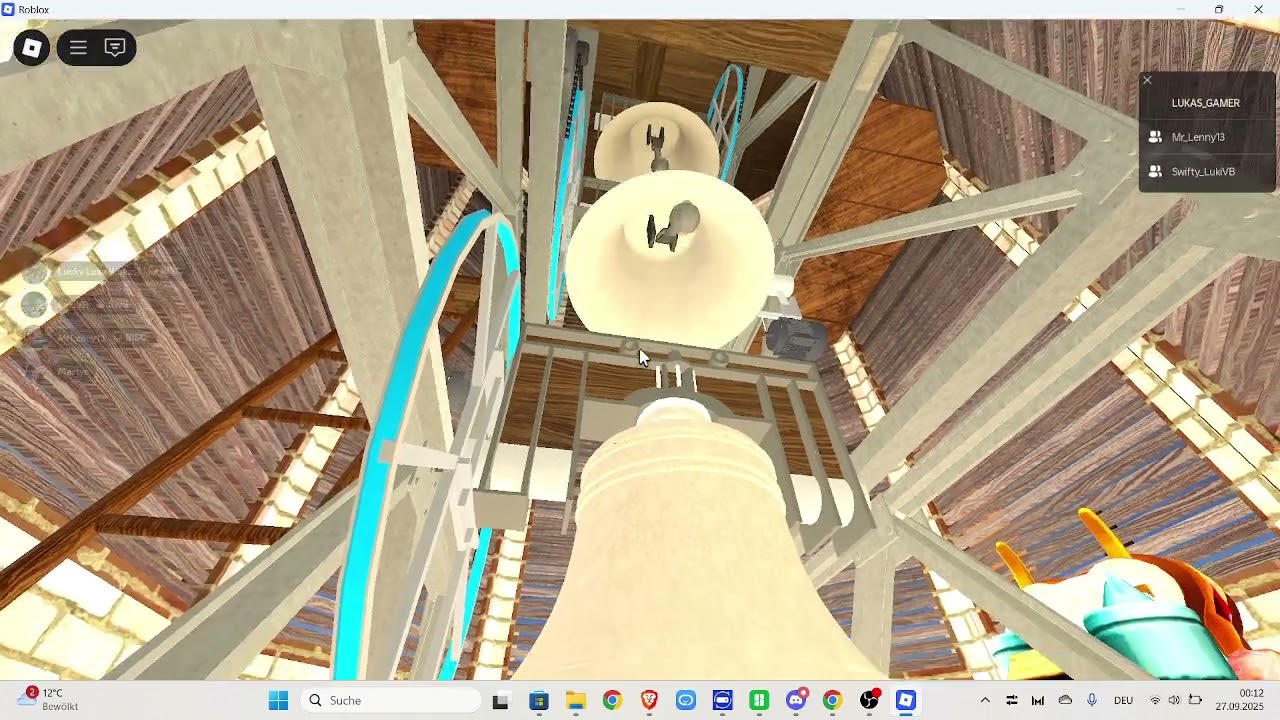The width and height of the screenshot is (1280, 720).
Task: Click the friend icon beside Swifty_LukiVB
Action: coord(1155,172)
